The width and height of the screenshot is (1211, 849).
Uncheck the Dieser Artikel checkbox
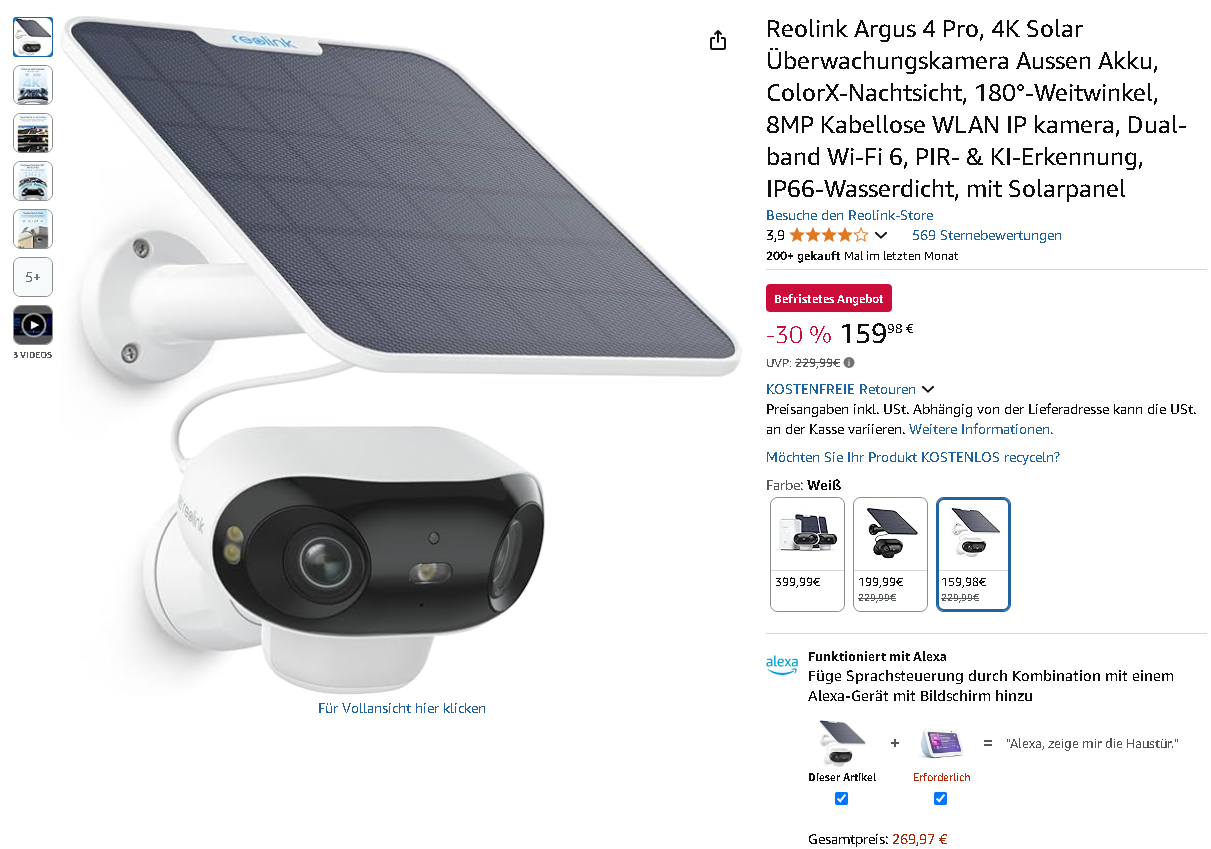pyautogui.click(x=841, y=798)
